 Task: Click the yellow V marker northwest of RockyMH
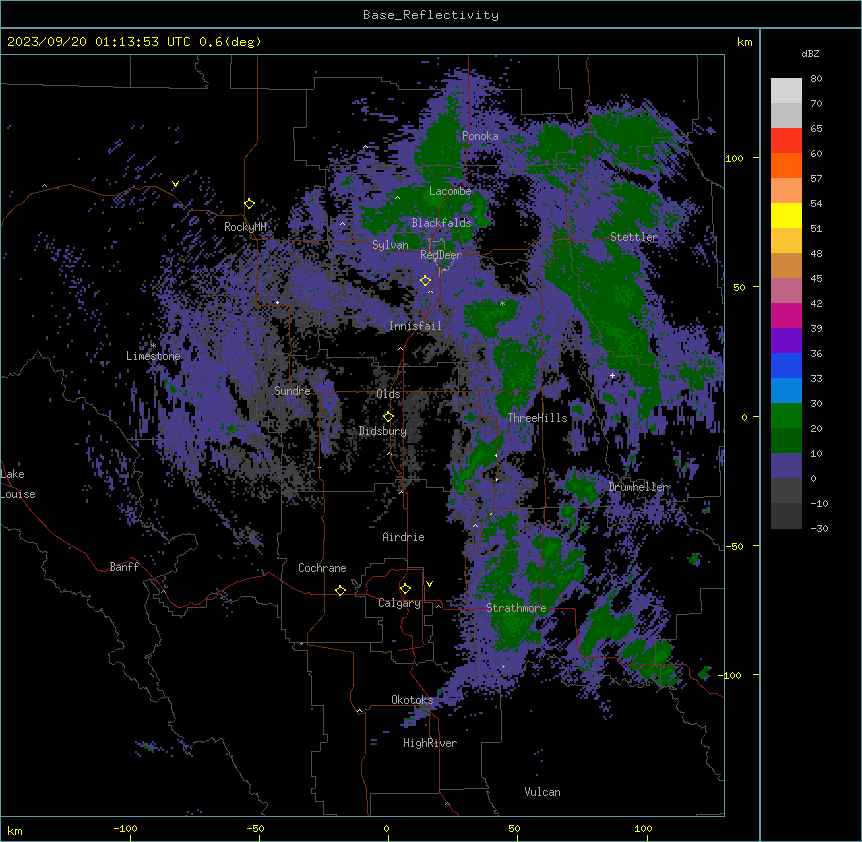tap(175, 184)
